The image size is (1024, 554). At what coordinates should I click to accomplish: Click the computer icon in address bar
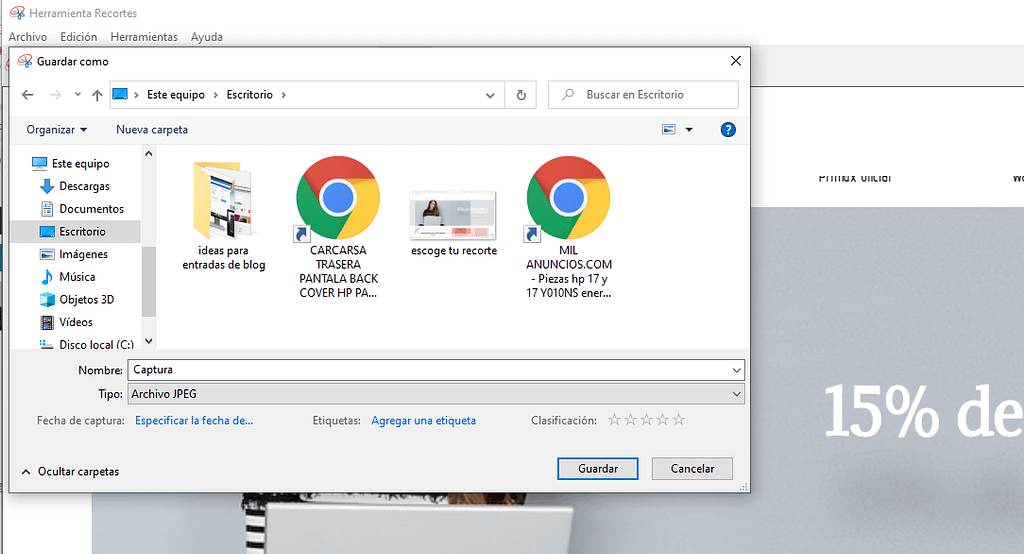(x=120, y=95)
